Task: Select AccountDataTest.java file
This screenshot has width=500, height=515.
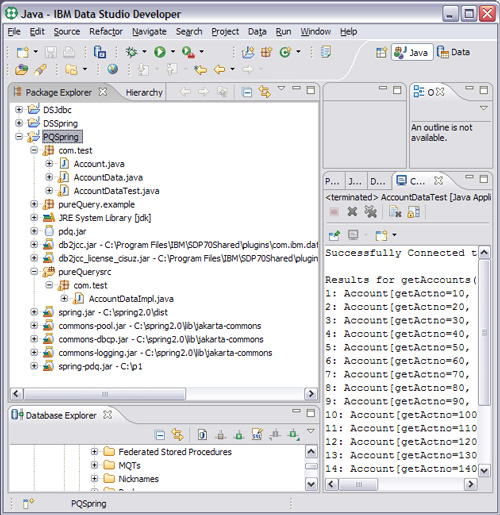Action: [x=116, y=191]
